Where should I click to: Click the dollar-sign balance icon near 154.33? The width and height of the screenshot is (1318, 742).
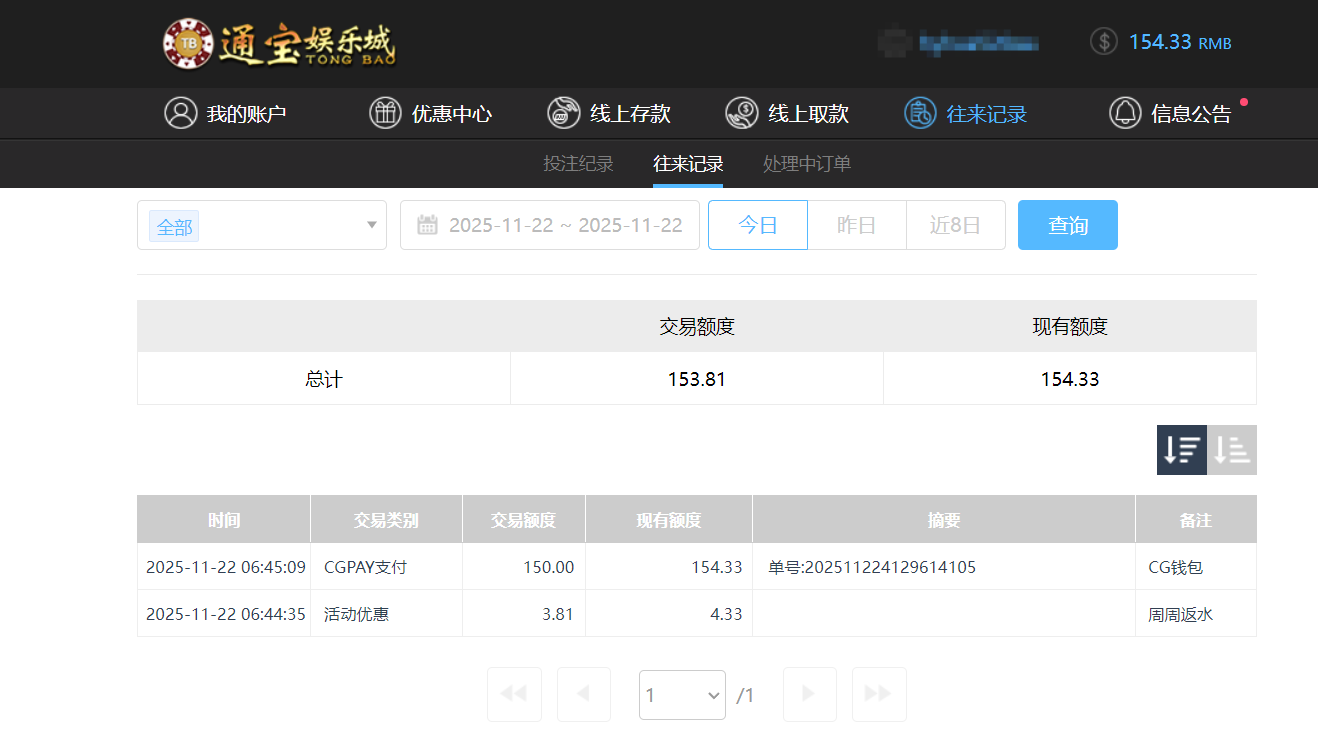point(1103,42)
